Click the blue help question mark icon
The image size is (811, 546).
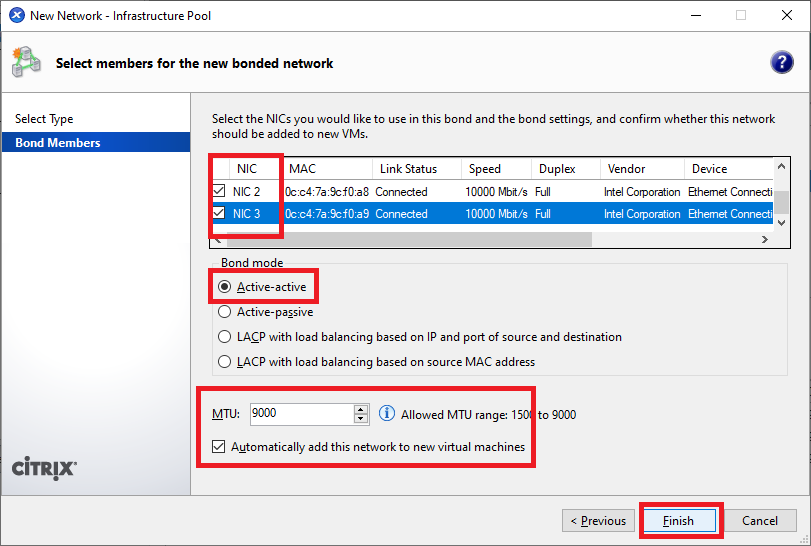click(x=781, y=63)
